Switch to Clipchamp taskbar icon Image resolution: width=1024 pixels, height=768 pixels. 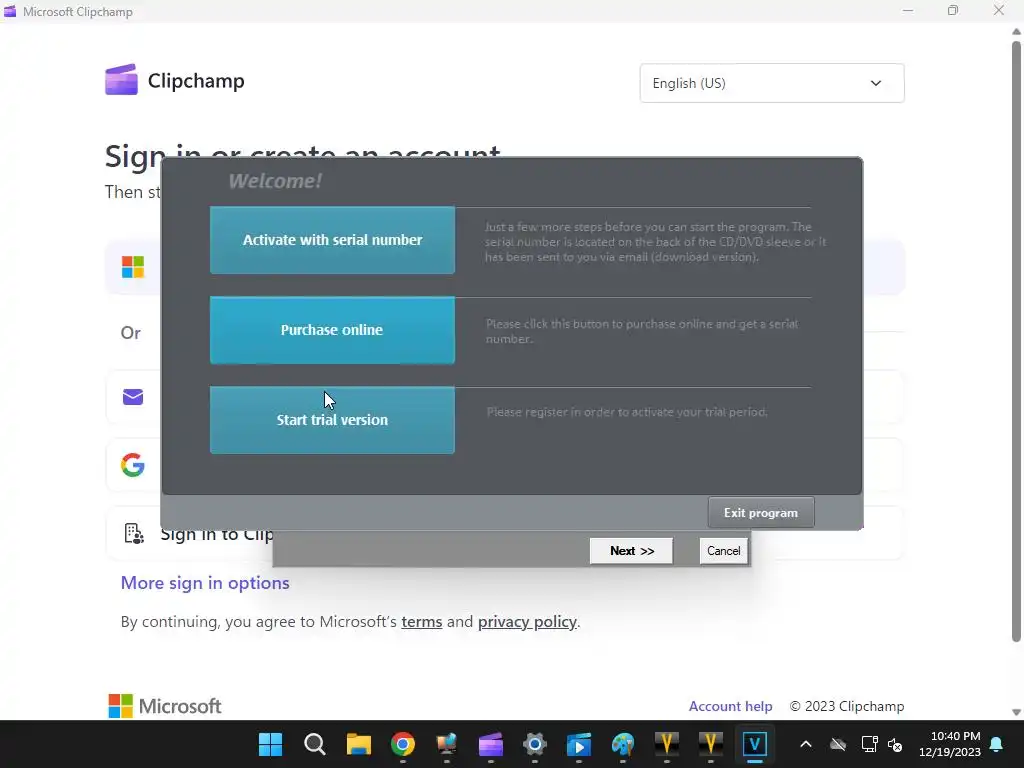(490, 744)
